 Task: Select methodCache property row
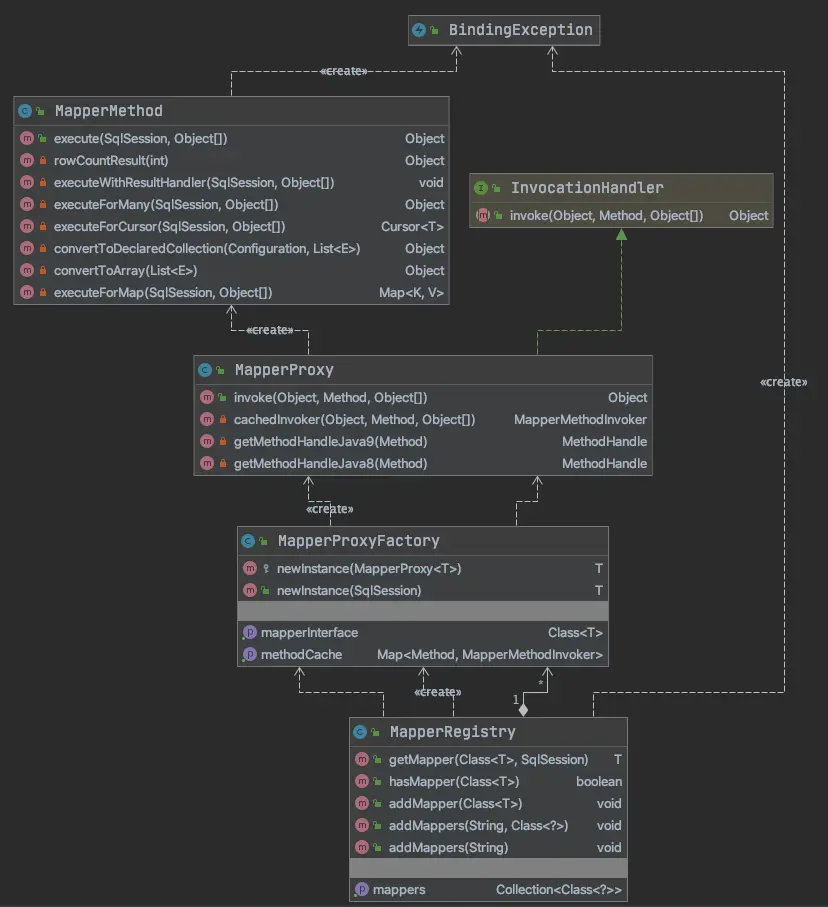pos(423,655)
